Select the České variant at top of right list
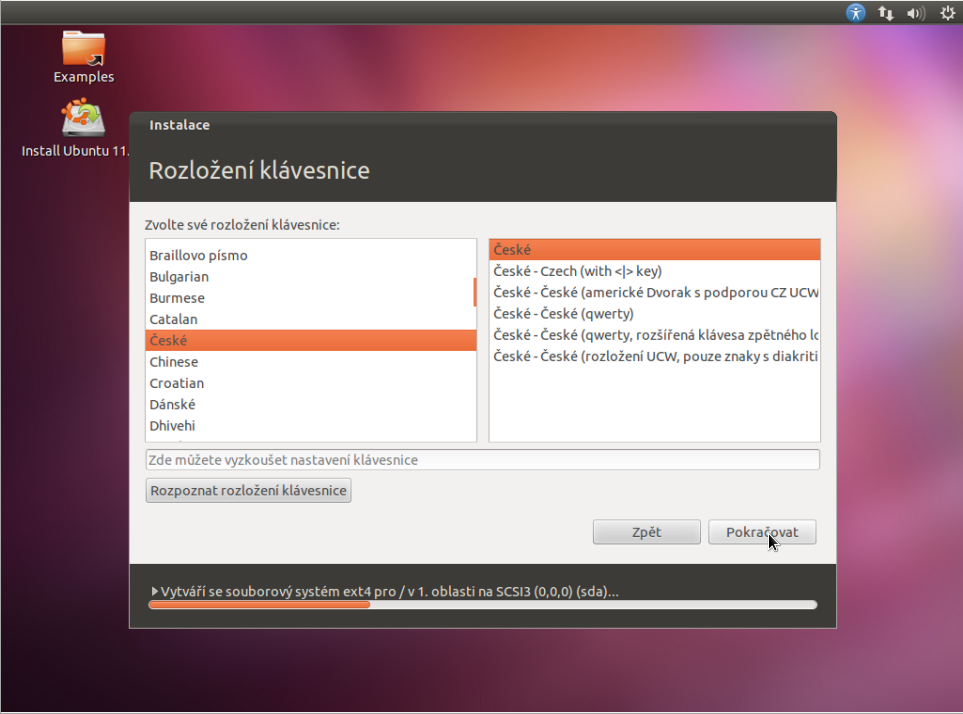 tap(654, 250)
